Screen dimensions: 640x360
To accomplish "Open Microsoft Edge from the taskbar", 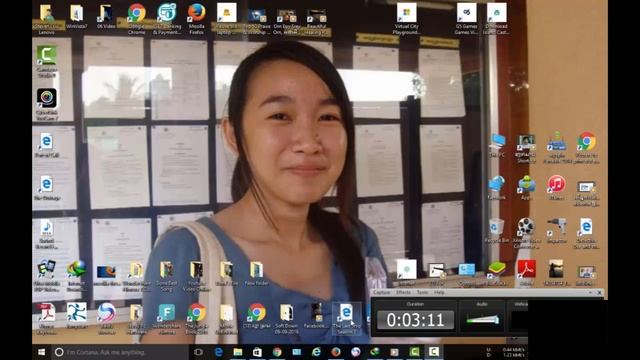I will click(x=219, y=352).
